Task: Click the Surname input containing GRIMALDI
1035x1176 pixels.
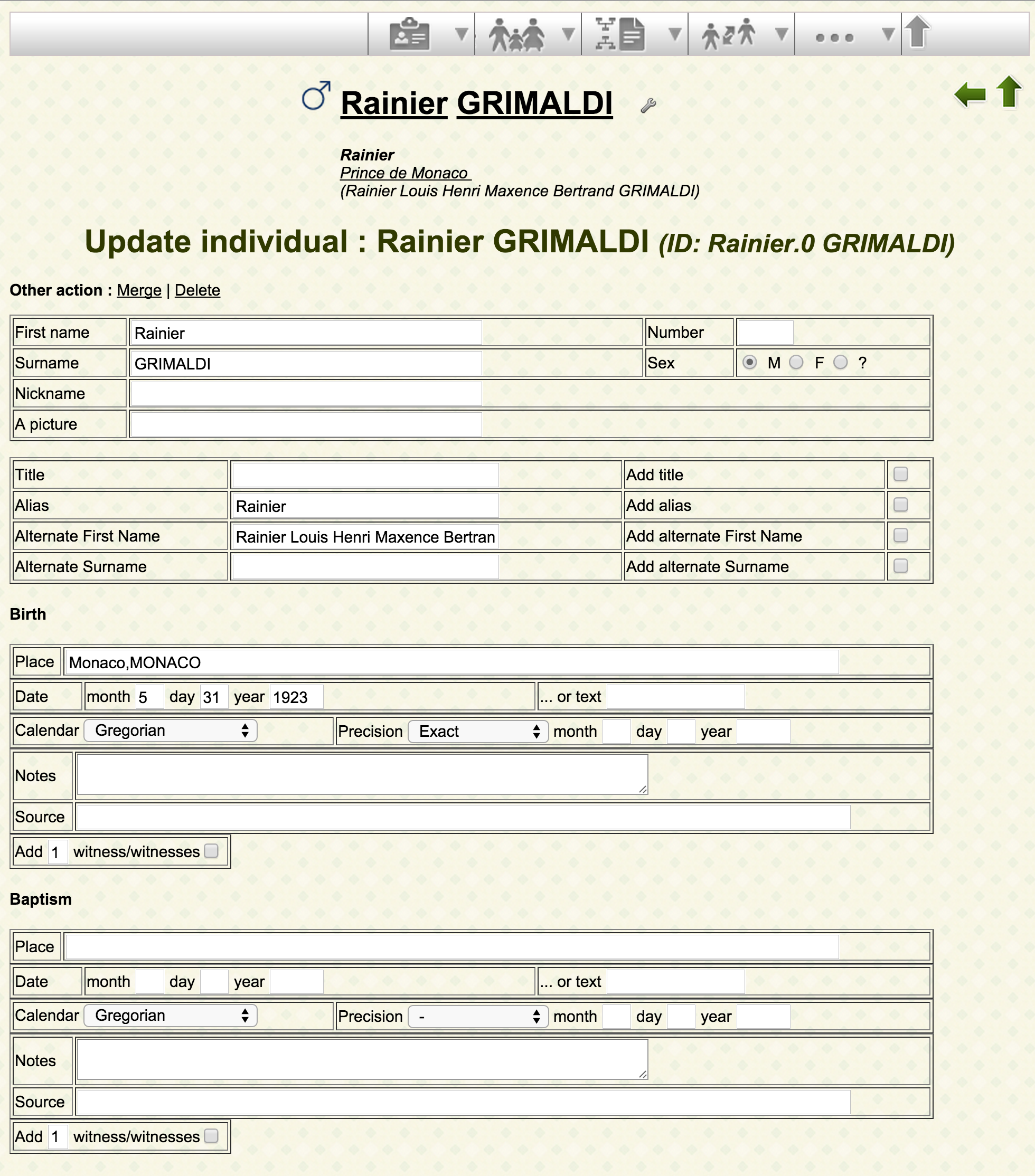Action: (x=306, y=364)
